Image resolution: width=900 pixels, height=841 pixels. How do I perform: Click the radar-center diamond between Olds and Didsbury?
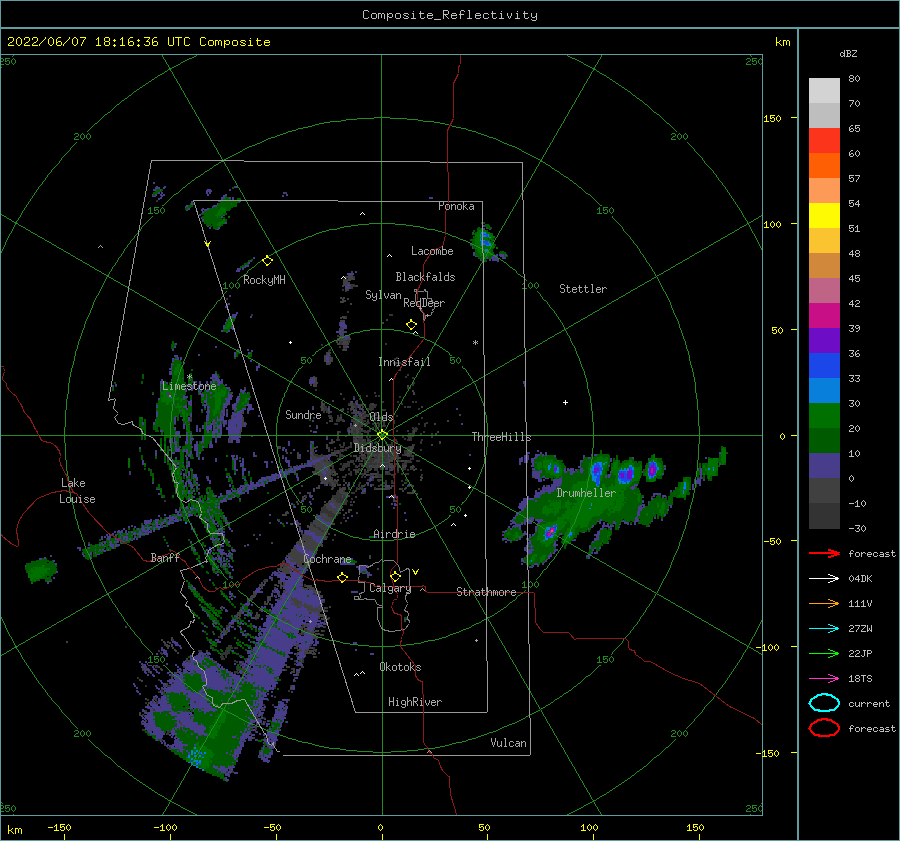click(x=382, y=435)
